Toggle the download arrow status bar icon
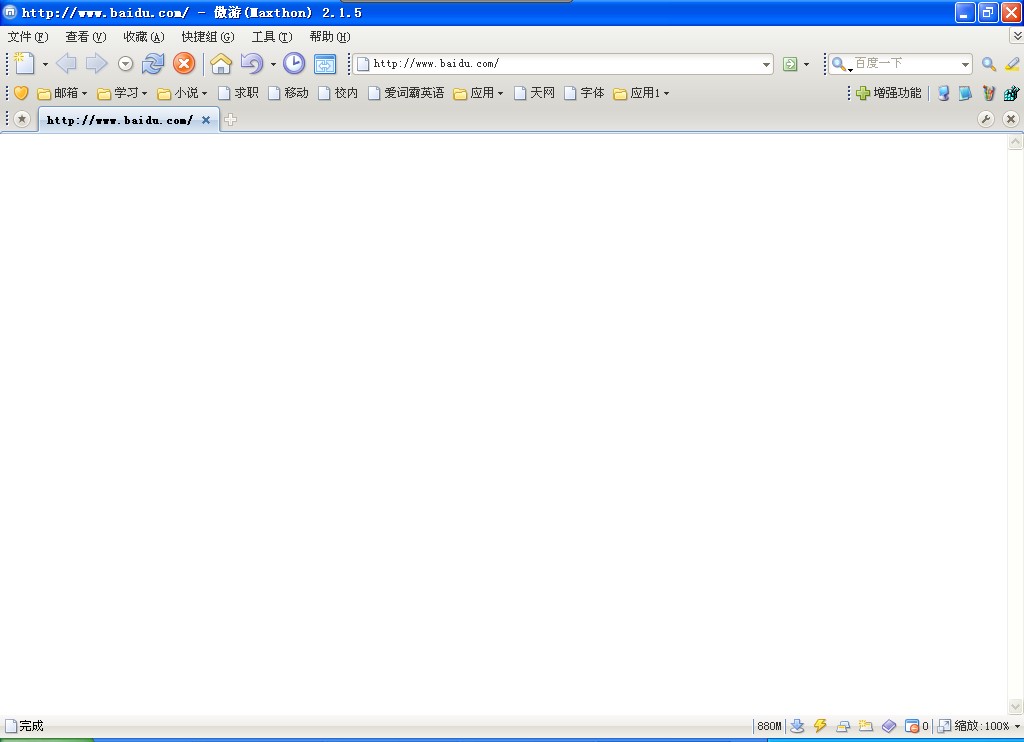This screenshot has width=1024, height=742. tap(797, 726)
